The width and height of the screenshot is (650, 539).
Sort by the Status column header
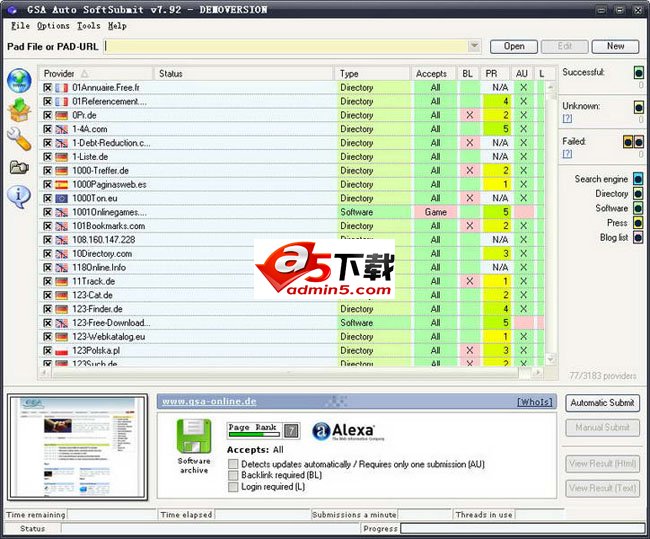point(243,74)
